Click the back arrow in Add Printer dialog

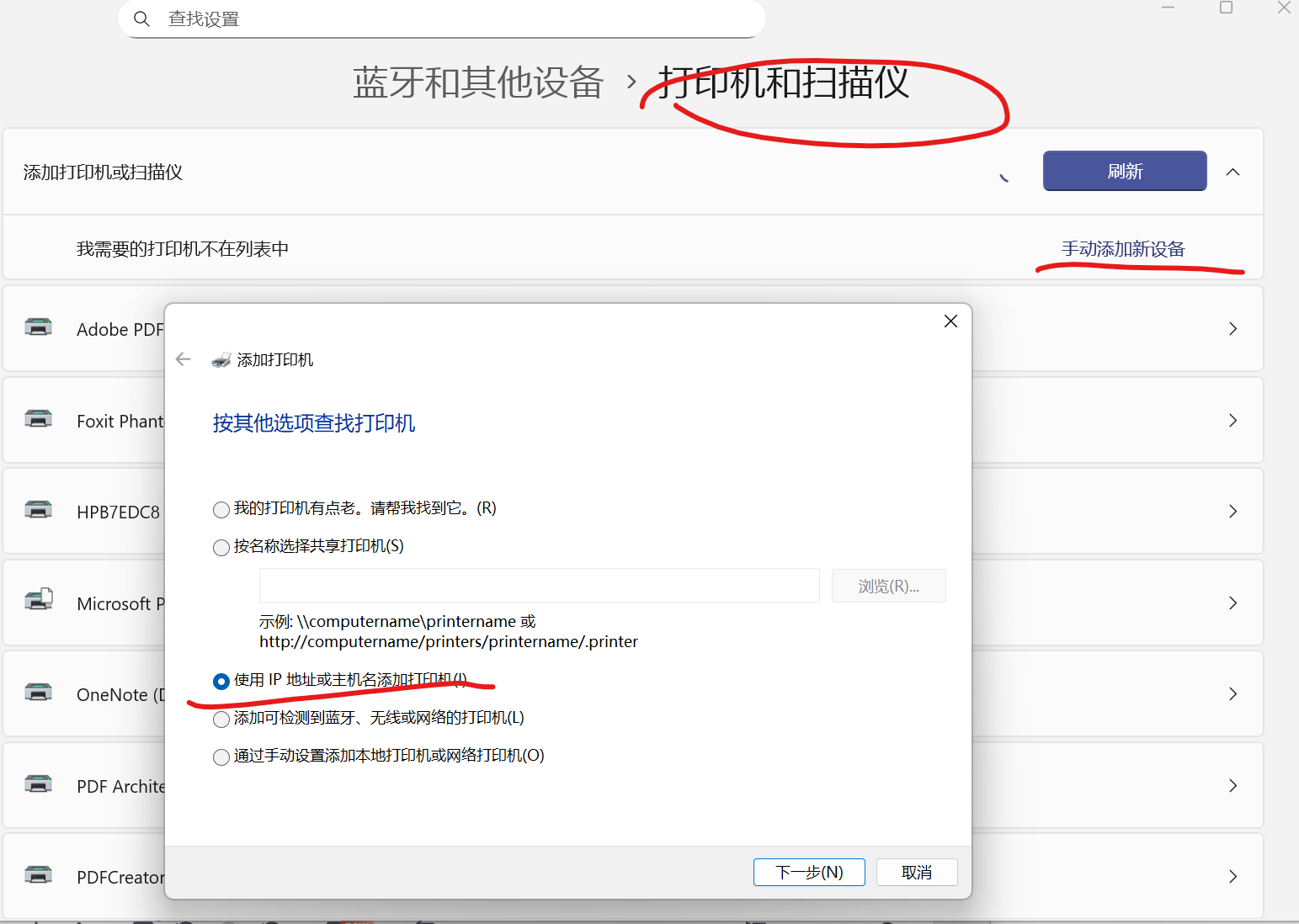click(x=184, y=359)
